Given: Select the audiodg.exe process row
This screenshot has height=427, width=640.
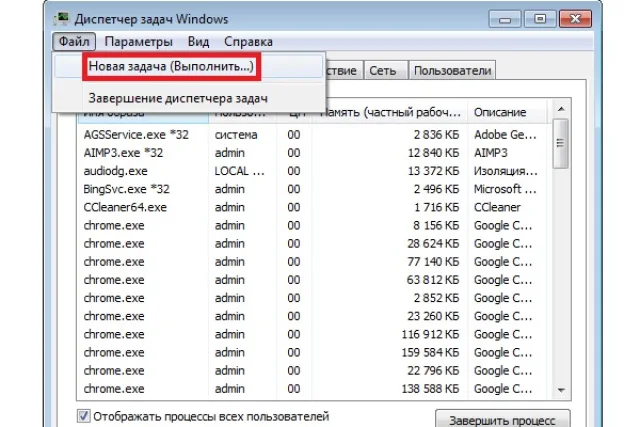Looking at the screenshot, I should [313, 171].
